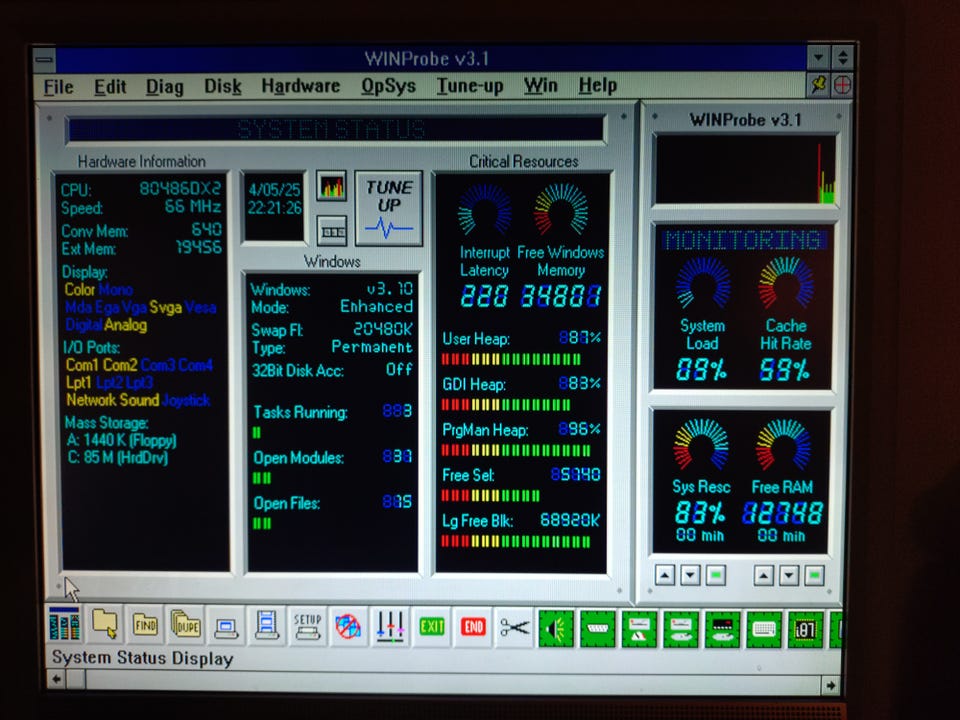Viewport: 960px width, 720px height.
Task: Open the green speaker sound test icon
Action: [556, 628]
